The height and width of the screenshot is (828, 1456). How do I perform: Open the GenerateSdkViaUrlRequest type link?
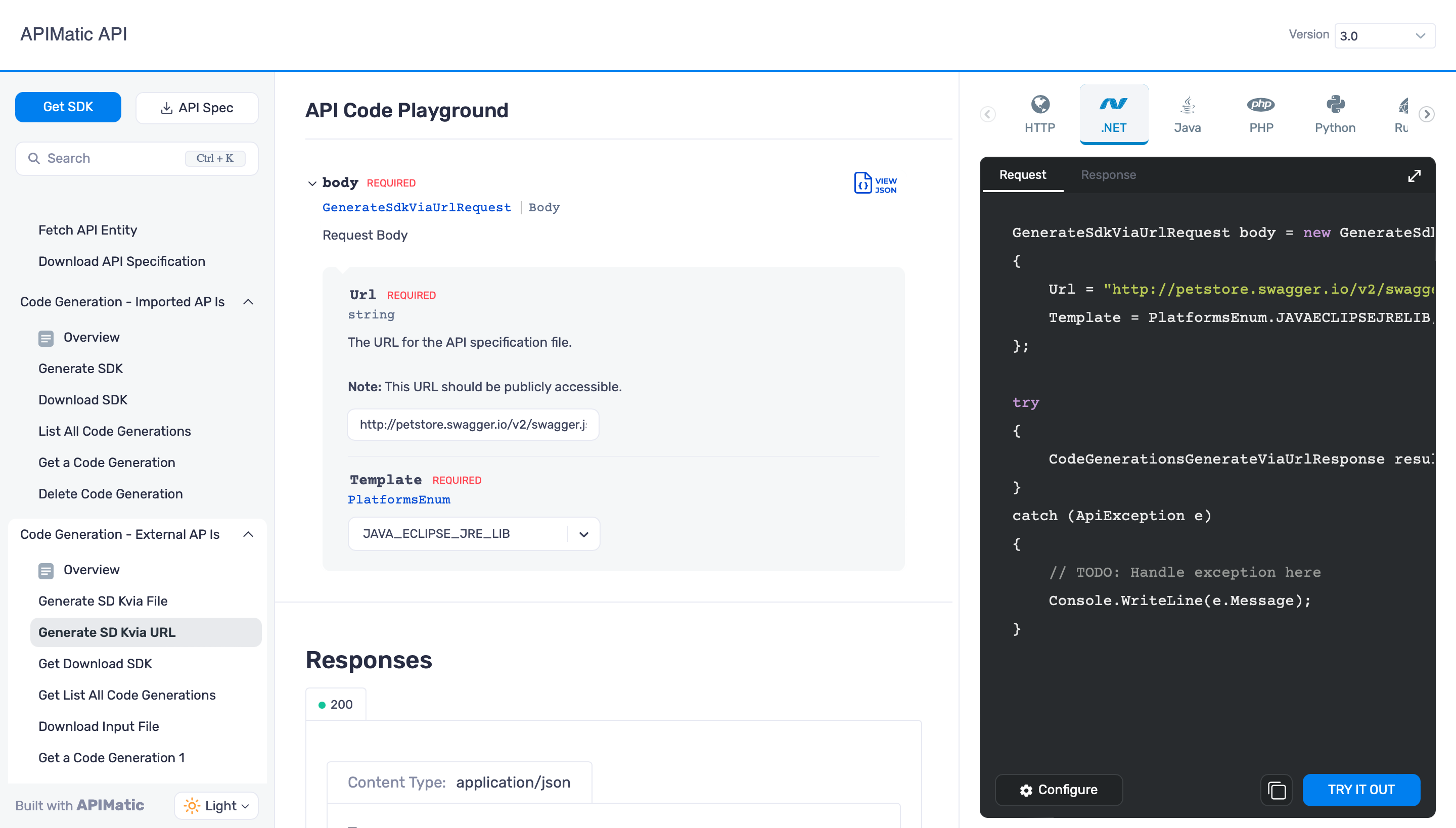[417, 208]
